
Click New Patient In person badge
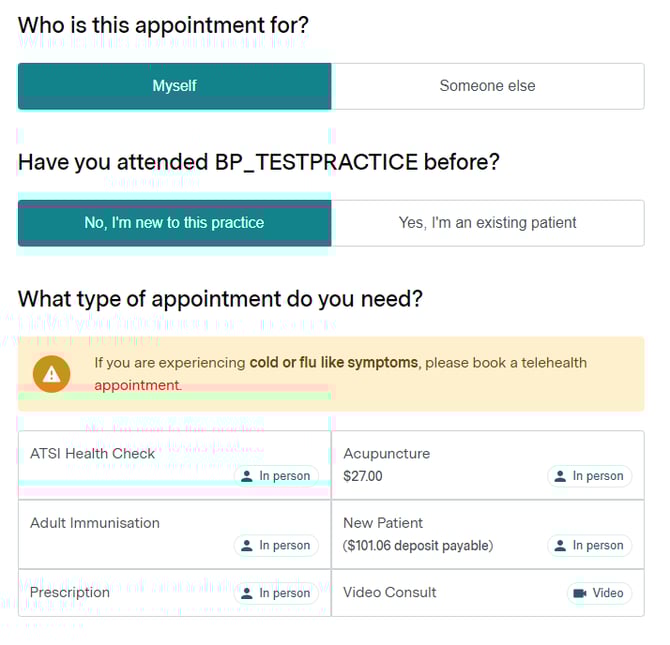pyautogui.click(x=589, y=545)
